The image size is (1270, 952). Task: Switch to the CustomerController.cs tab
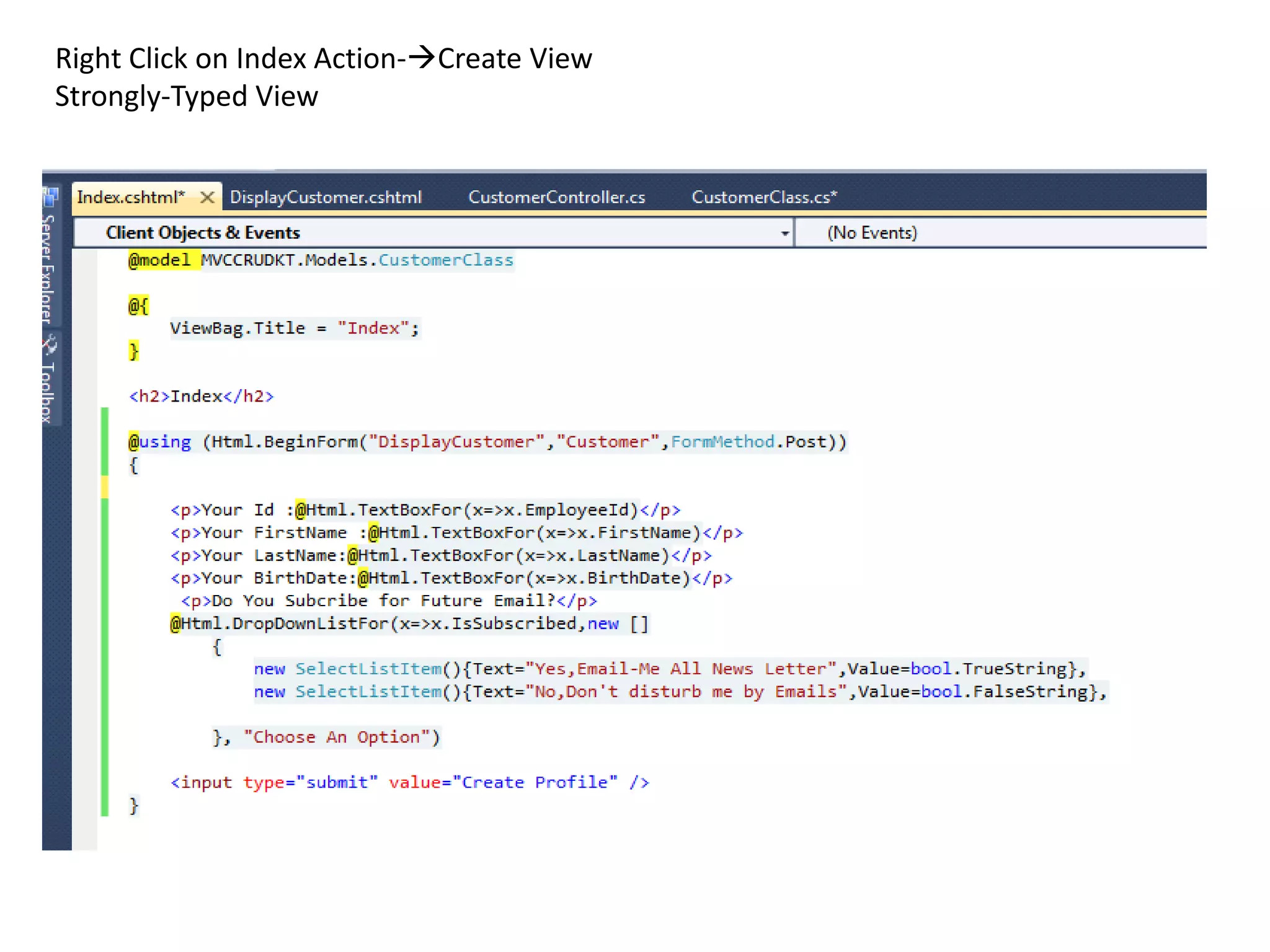[556, 198]
